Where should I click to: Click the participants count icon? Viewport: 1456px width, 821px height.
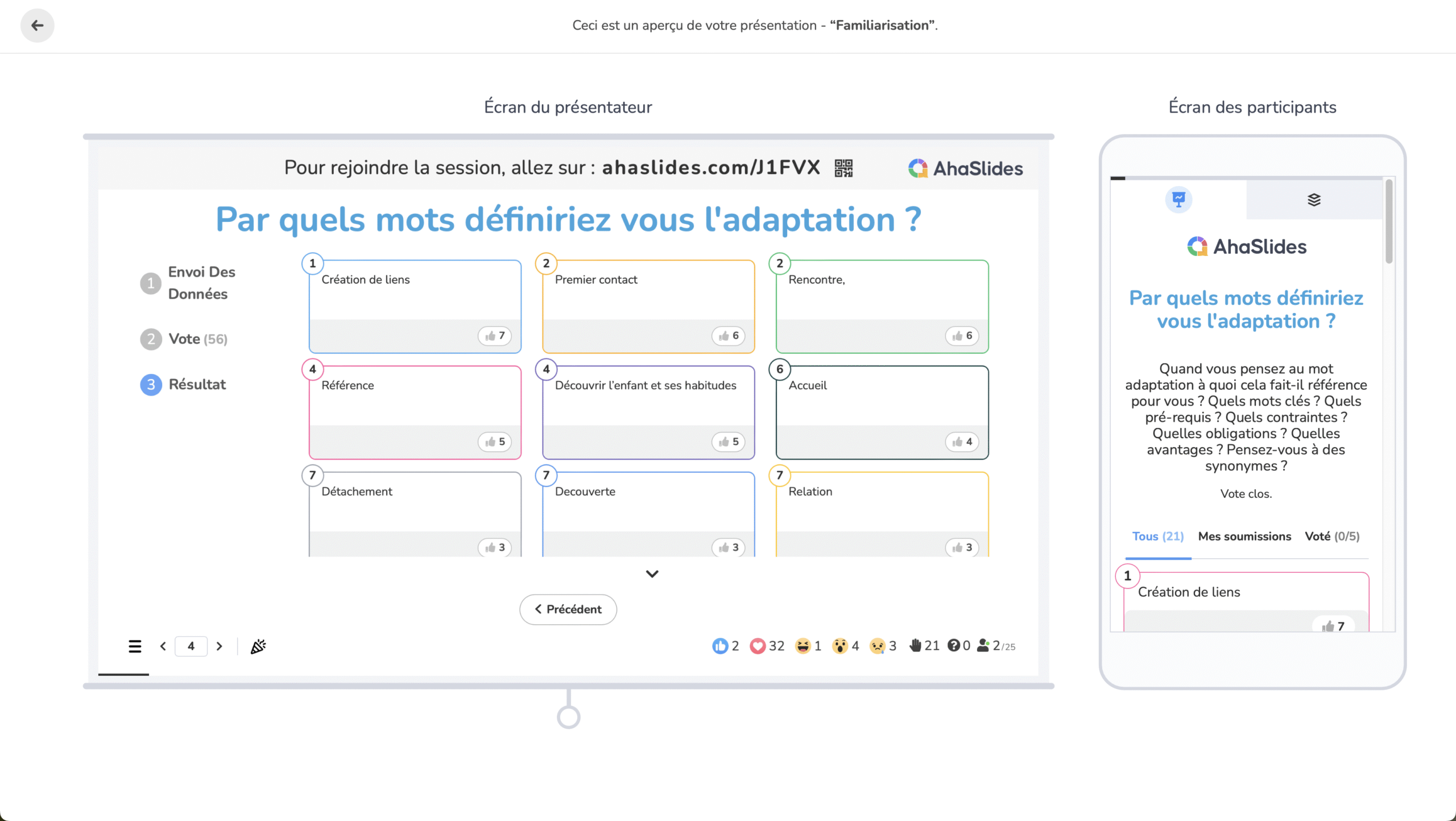tap(996, 646)
